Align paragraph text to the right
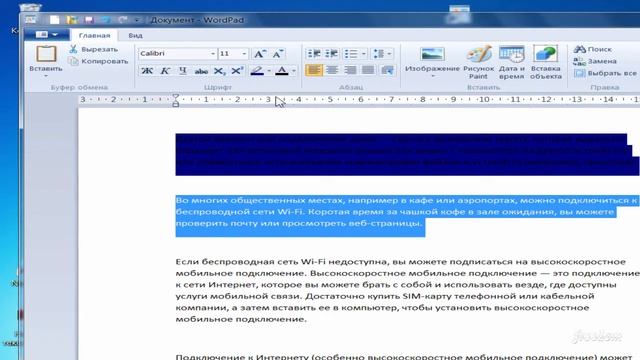The image size is (640, 360). (x=350, y=70)
